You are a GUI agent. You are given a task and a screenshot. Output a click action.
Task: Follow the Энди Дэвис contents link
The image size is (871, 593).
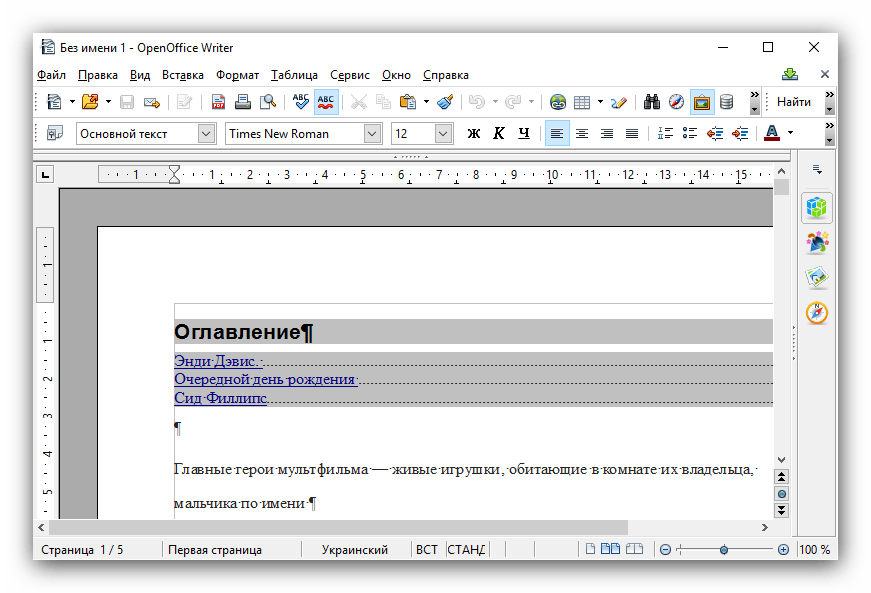pyautogui.click(x=217, y=361)
